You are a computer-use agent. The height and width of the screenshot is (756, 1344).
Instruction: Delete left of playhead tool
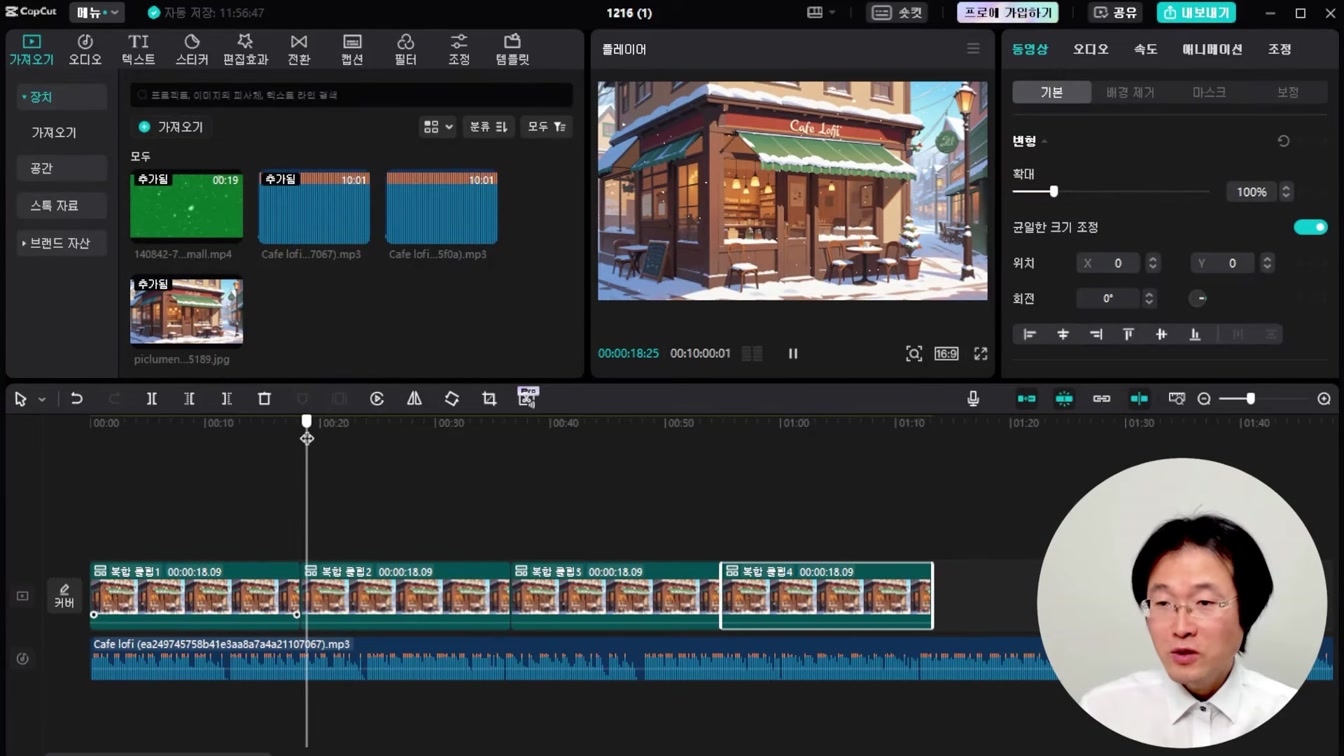189,399
